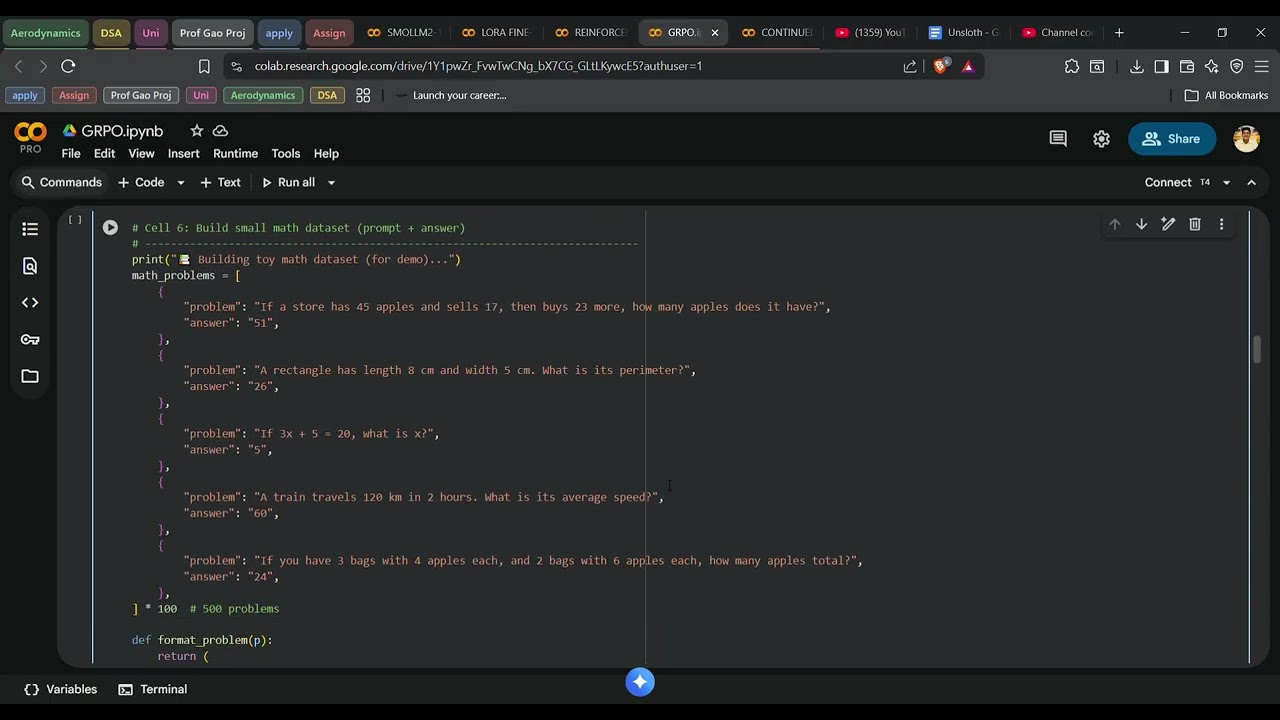The height and width of the screenshot is (720, 1280).
Task: Click the notebook vertical scrollbar thumb
Action: 1257,350
